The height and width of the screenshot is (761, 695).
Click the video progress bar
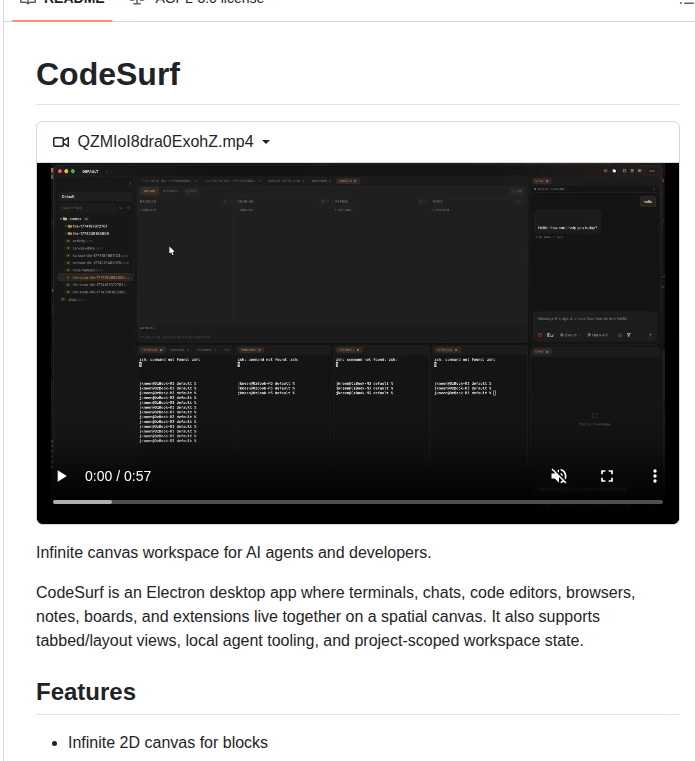pos(358,502)
